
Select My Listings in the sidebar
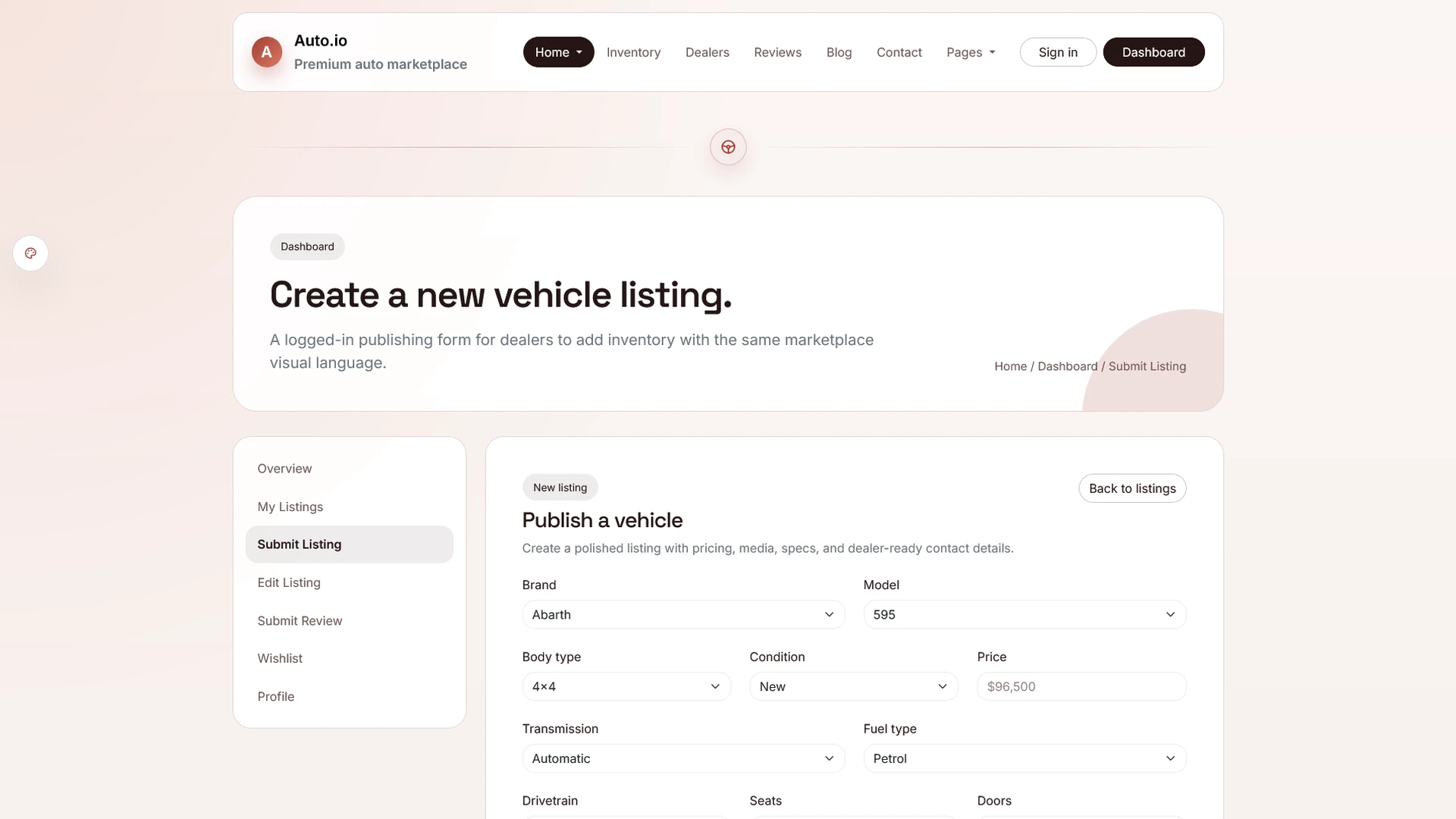coord(350,507)
